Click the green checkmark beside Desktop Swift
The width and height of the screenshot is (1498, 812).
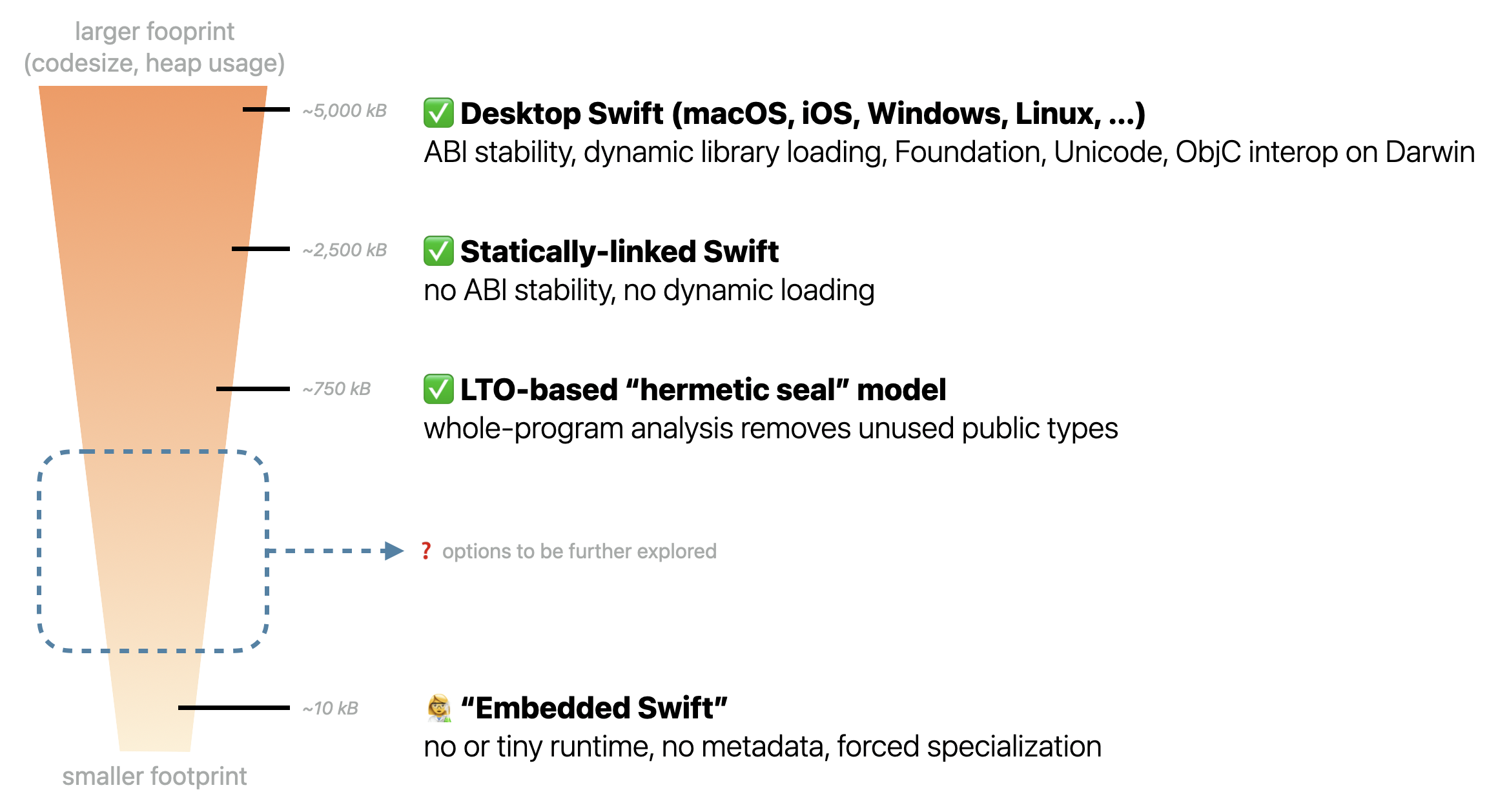tap(438, 113)
